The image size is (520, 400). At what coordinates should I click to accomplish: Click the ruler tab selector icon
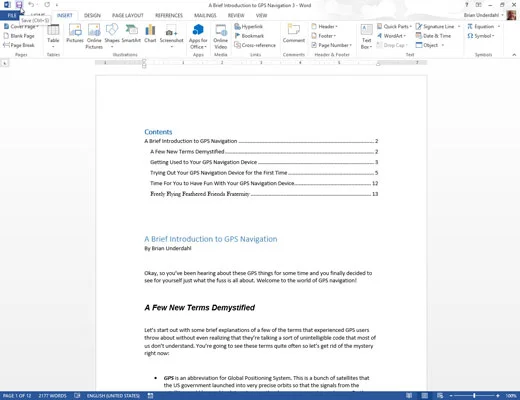(5, 63)
